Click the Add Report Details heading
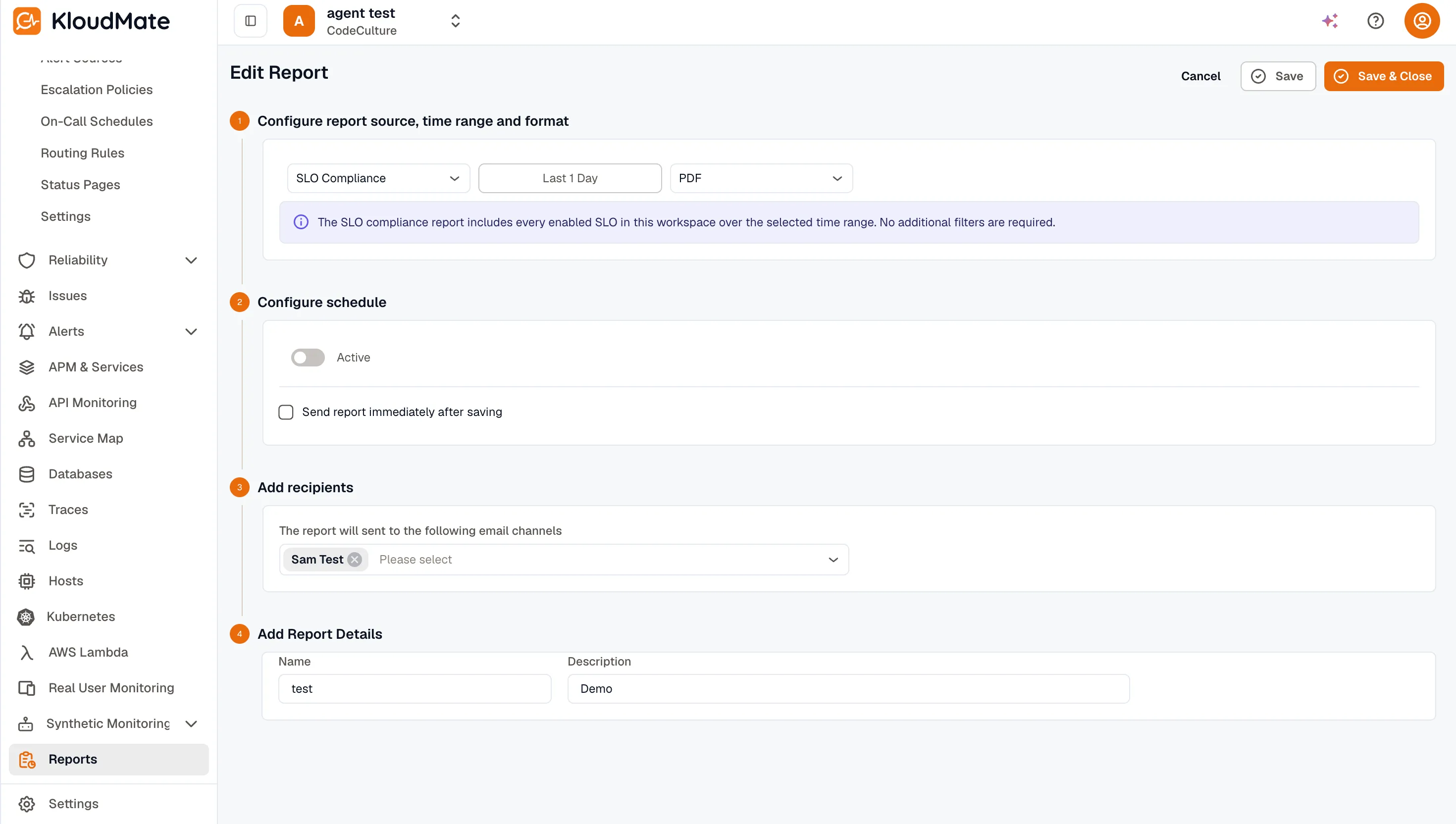The height and width of the screenshot is (824, 1456). (320, 634)
